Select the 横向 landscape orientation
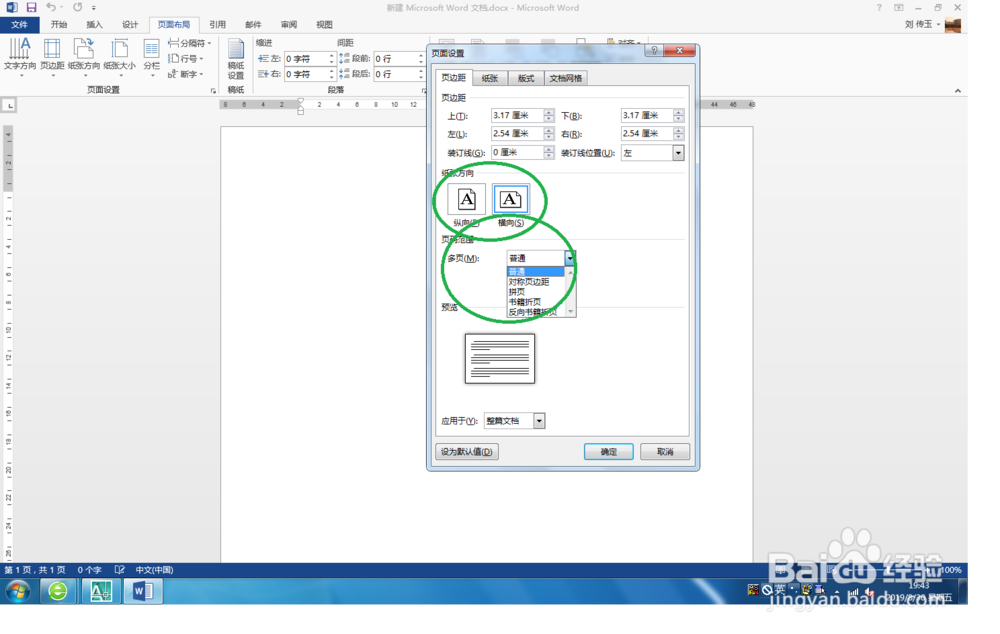The image size is (1000, 634). (512, 198)
